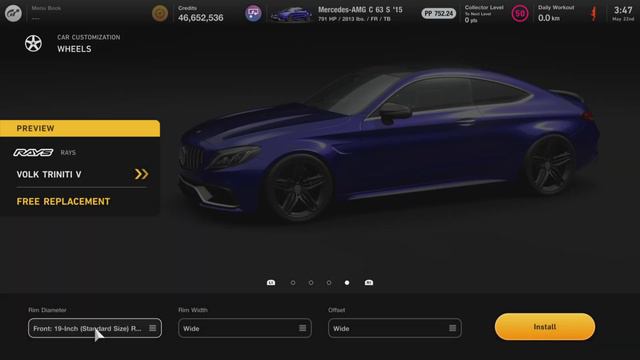Click the FREE REPLACEMENT label
Screen dimensions: 640x360
[x=63, y=202]
